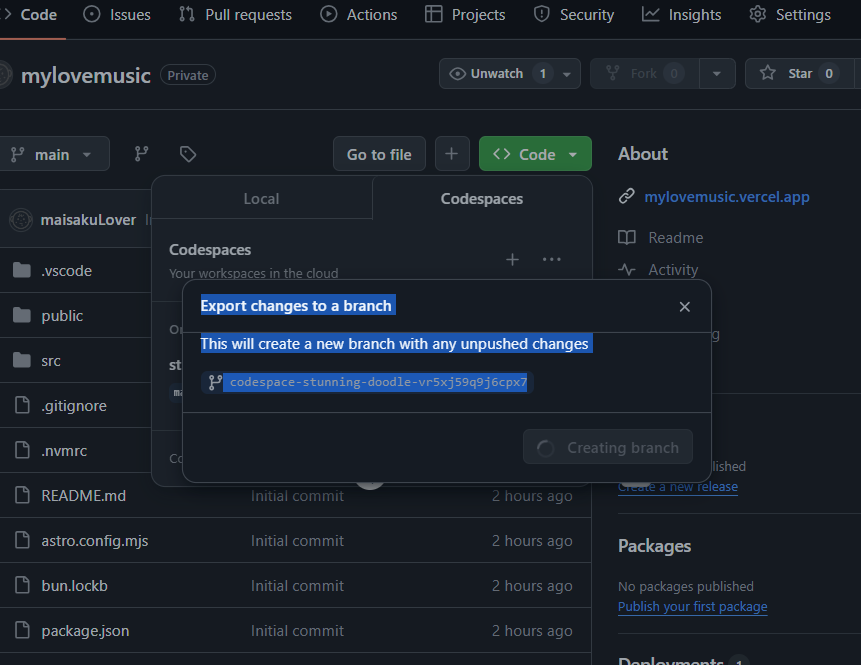Click the Settings gear icon
Image resolution: width=861 pixels, height=665 pixels.
758,14
